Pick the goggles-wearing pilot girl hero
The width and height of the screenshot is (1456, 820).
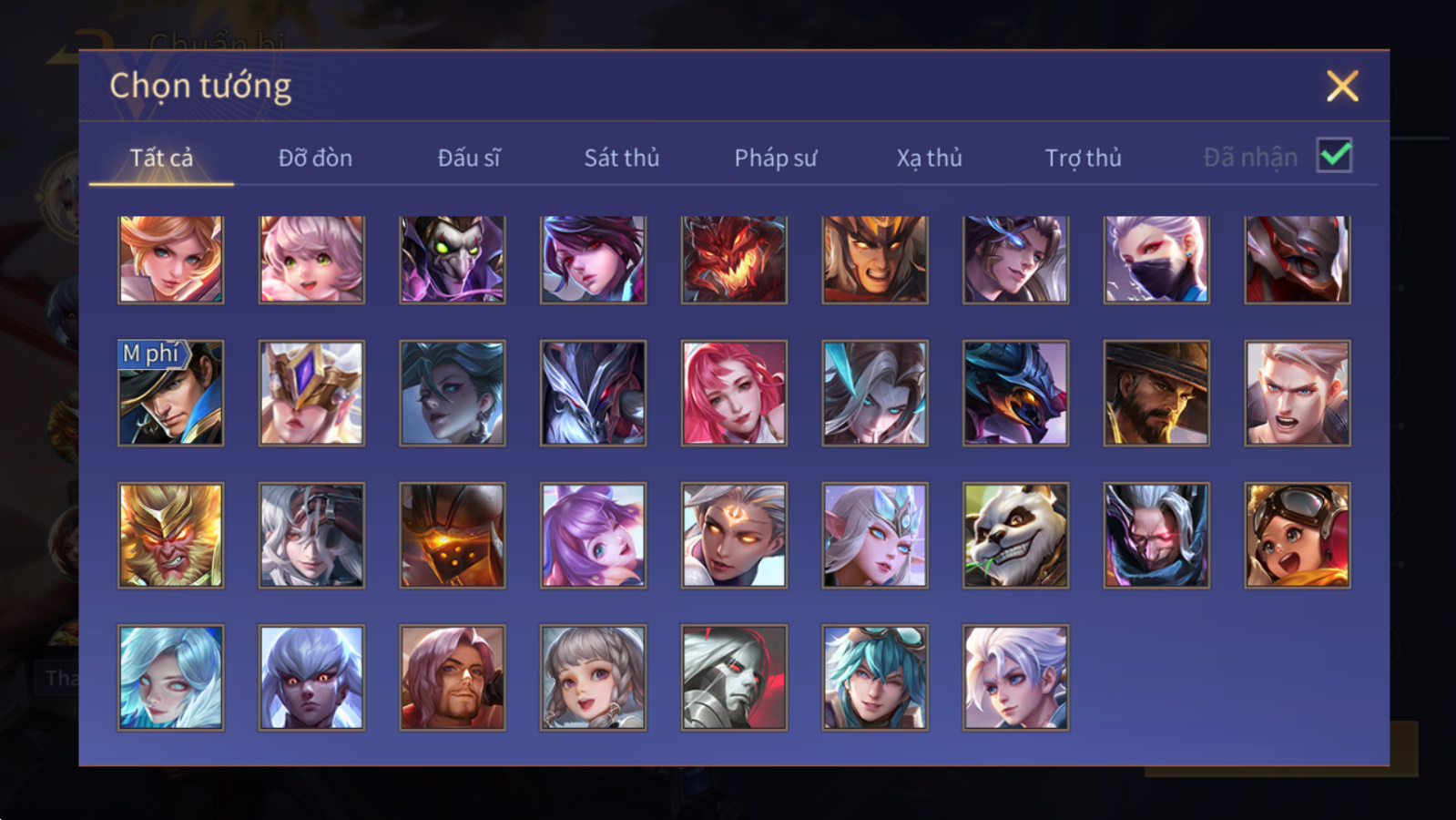click(x=1298, y=535)
